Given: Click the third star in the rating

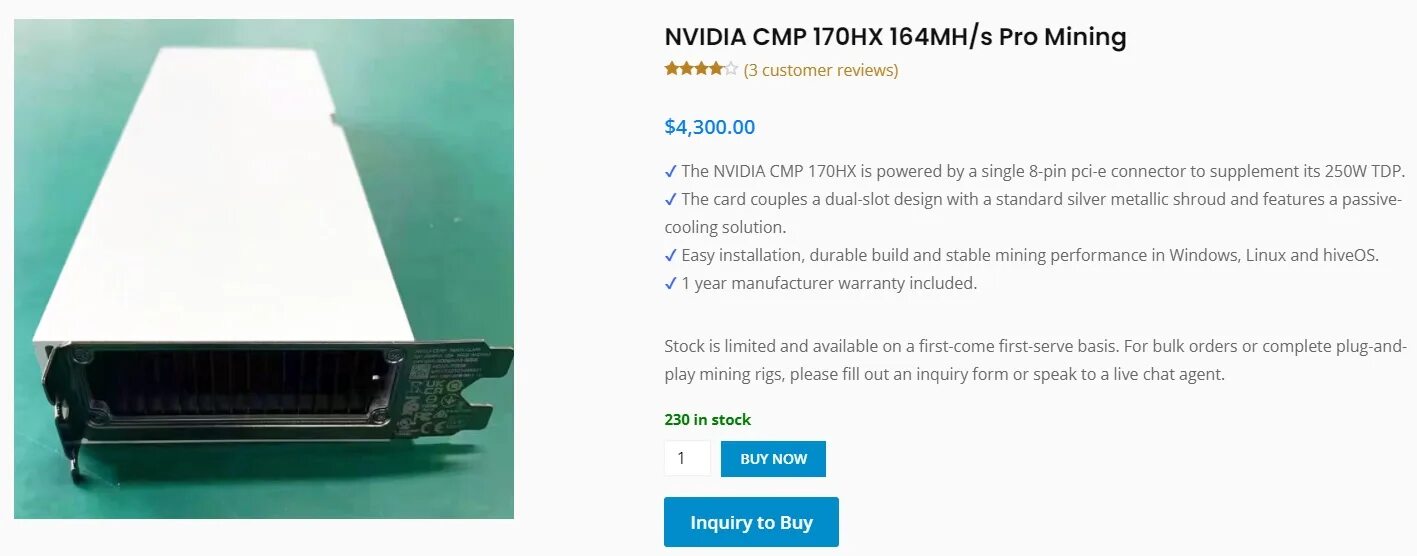Looking at the screenshot, I should pos(701,70).
